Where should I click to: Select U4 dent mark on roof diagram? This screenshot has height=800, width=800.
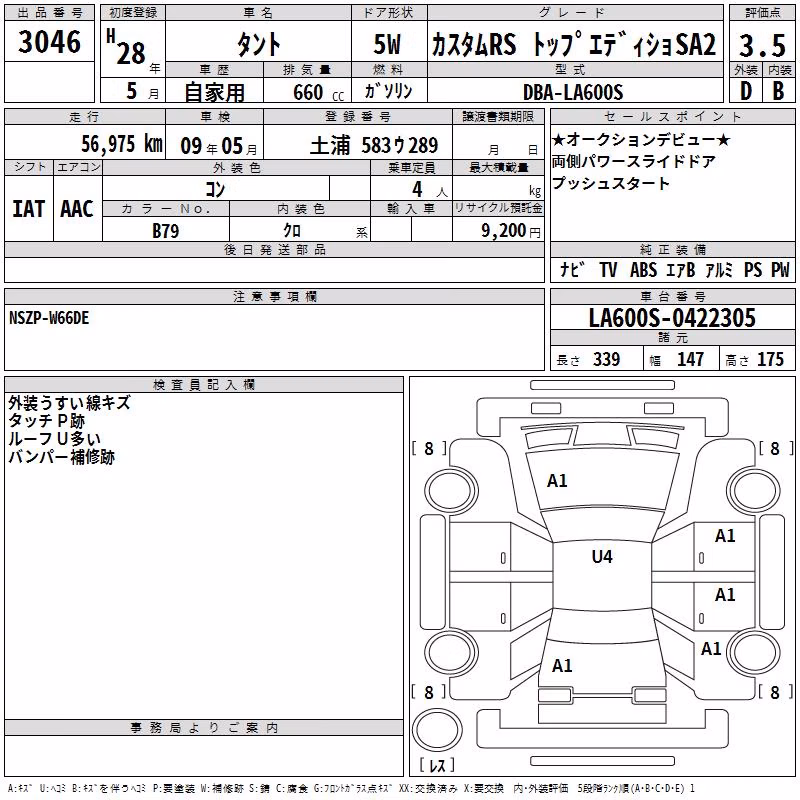coord(602,557)
